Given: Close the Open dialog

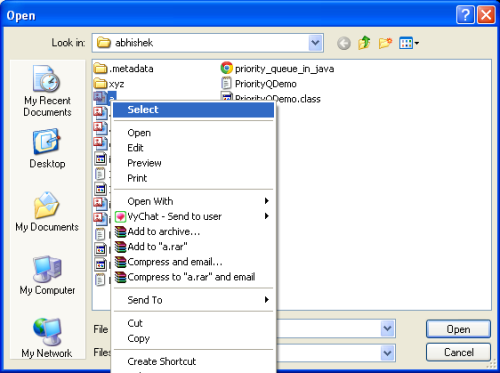Looking at the screenshot, I should coord(486,15).
